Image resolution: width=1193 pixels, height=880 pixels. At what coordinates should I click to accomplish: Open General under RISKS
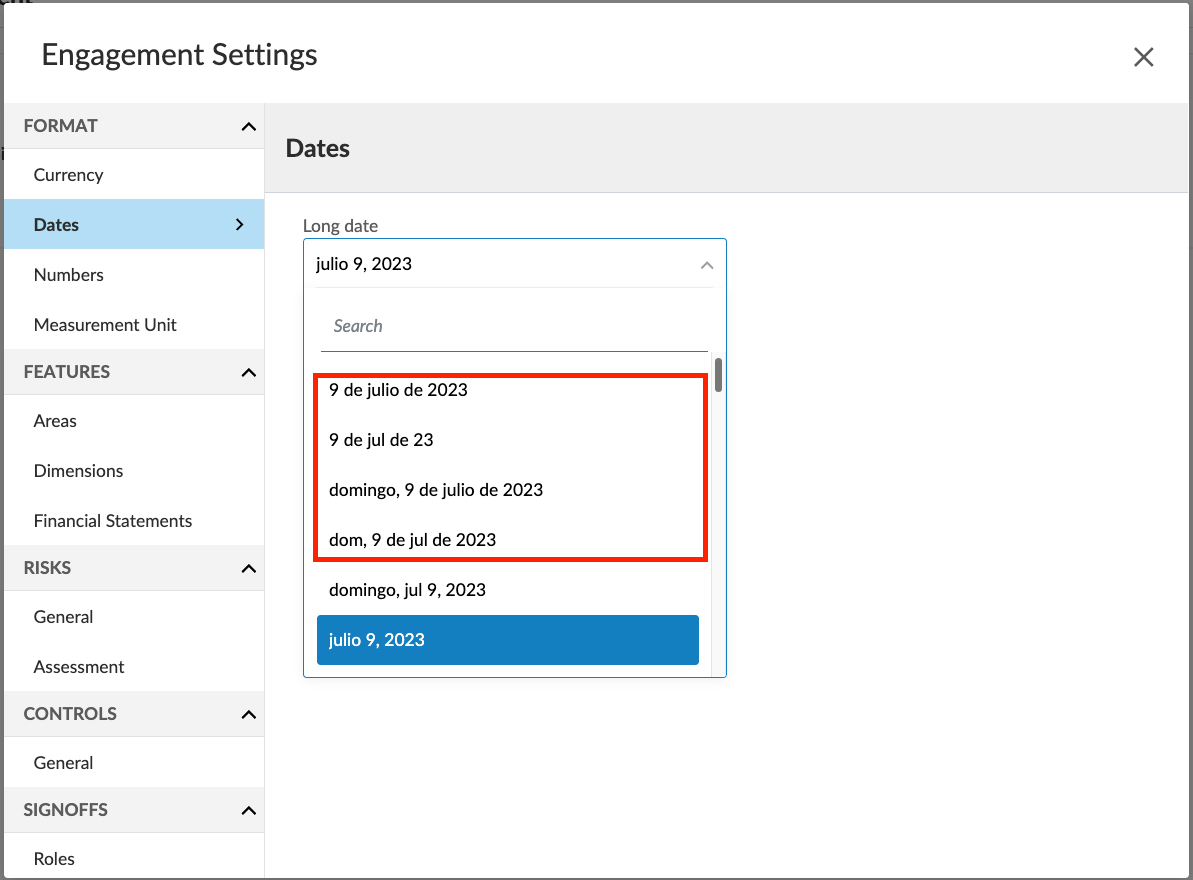pyautogui.click(x=134, y=617)
